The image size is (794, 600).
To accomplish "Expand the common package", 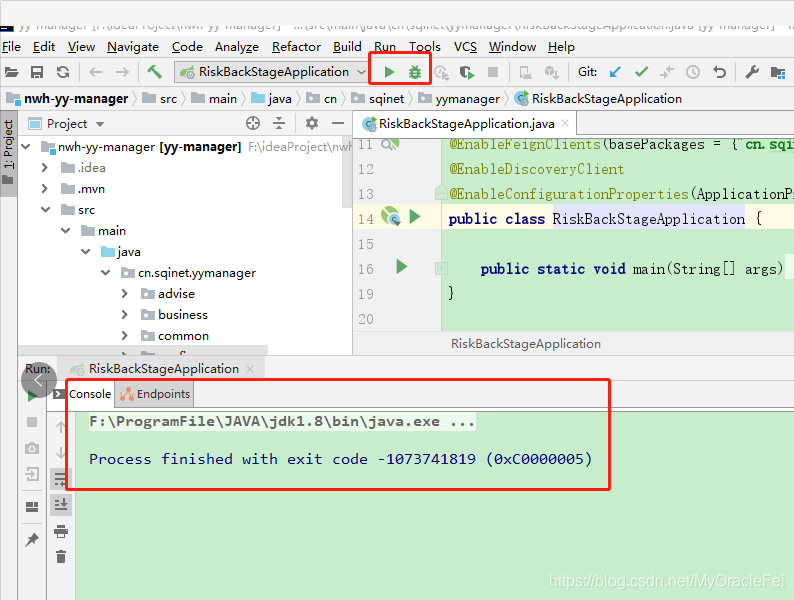I will (125, 336).
